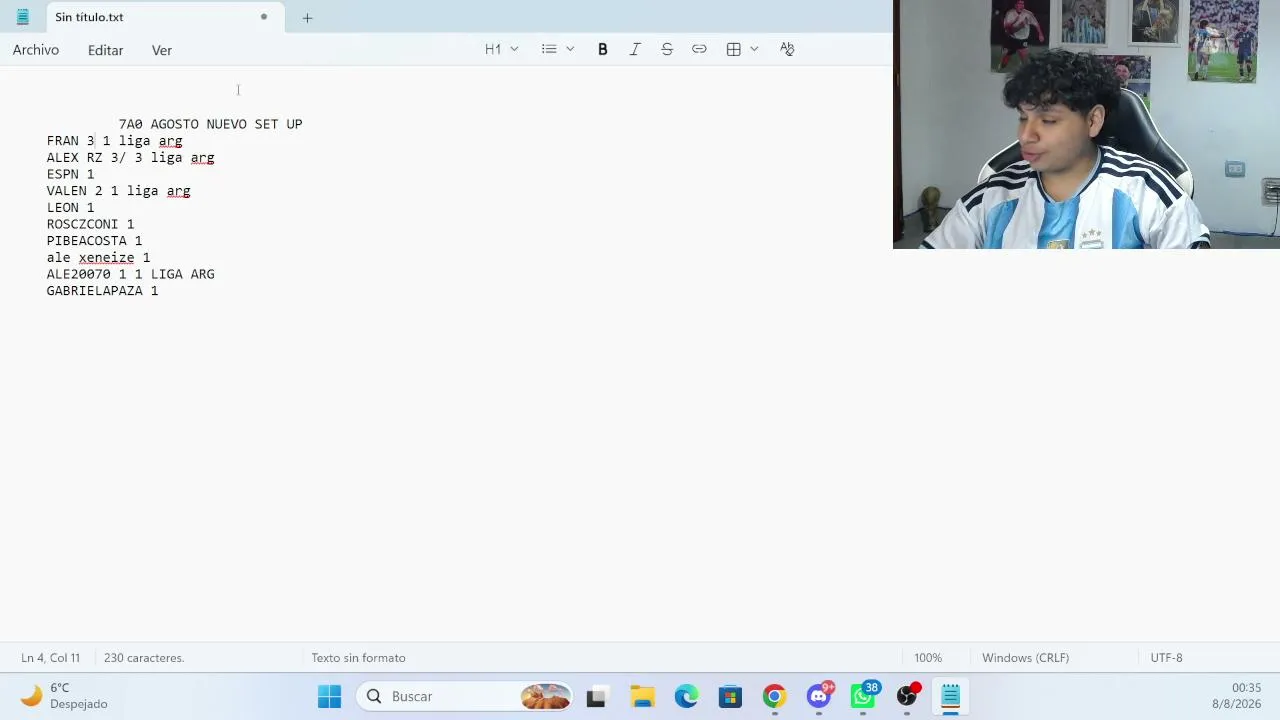The height and width of the screenshot is (720, 1280).
Task: Open the Windows Start menu
Action: pos(329,696)
